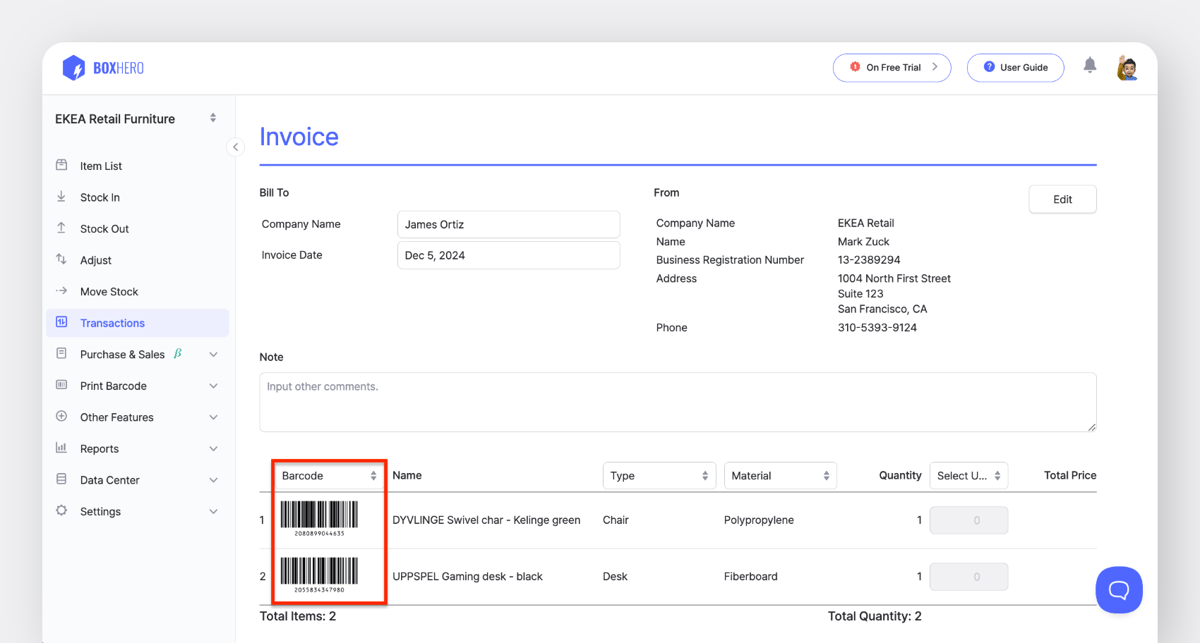Click the Adjust arrows icon
This screenshot has width=1200, height=643.
[x=62, y=259]
